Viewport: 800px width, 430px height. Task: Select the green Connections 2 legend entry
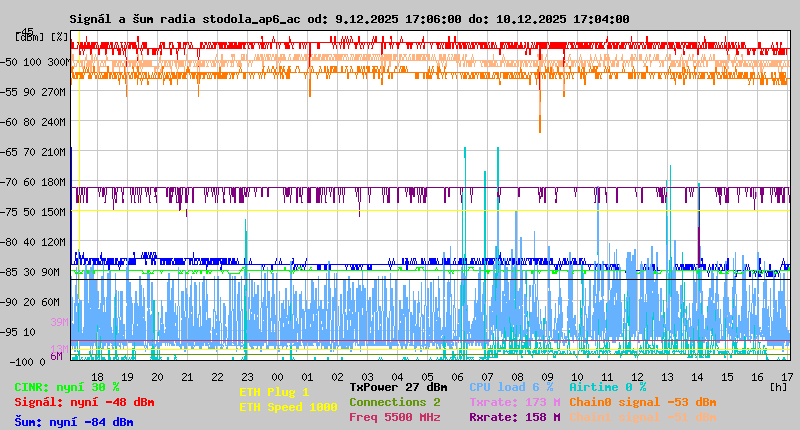click(x=394, y=402)
